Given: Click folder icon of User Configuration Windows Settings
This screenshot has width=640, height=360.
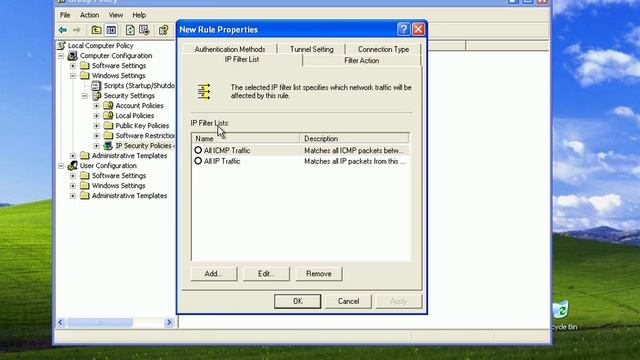Looking at the screenshot, I should 84,185.
